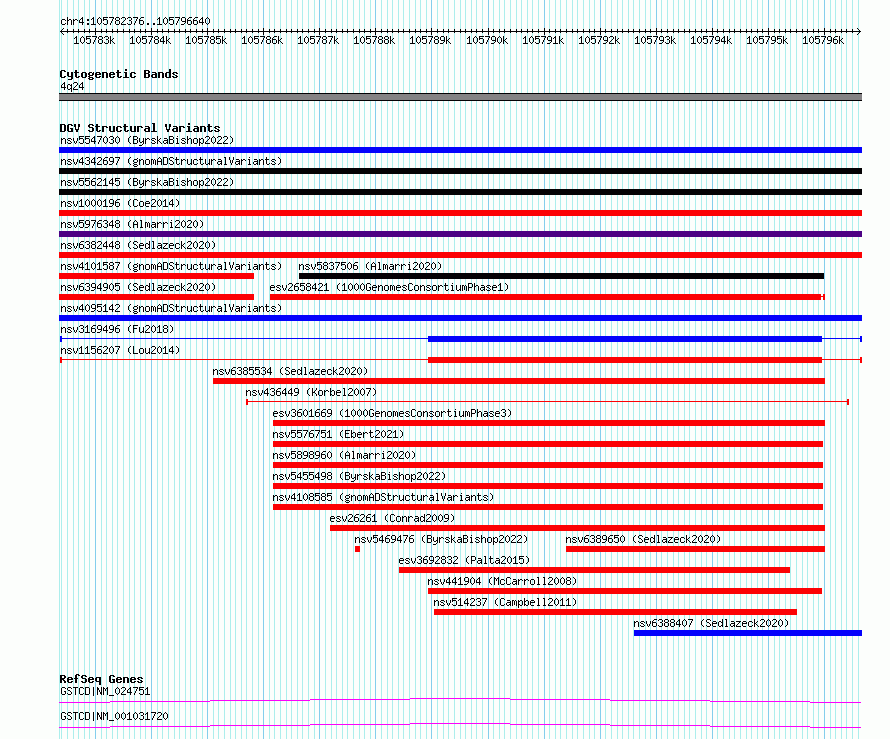
Task: Click the 105783k ruler tick label
Action: pyautogui.click(x=94, y=40)
